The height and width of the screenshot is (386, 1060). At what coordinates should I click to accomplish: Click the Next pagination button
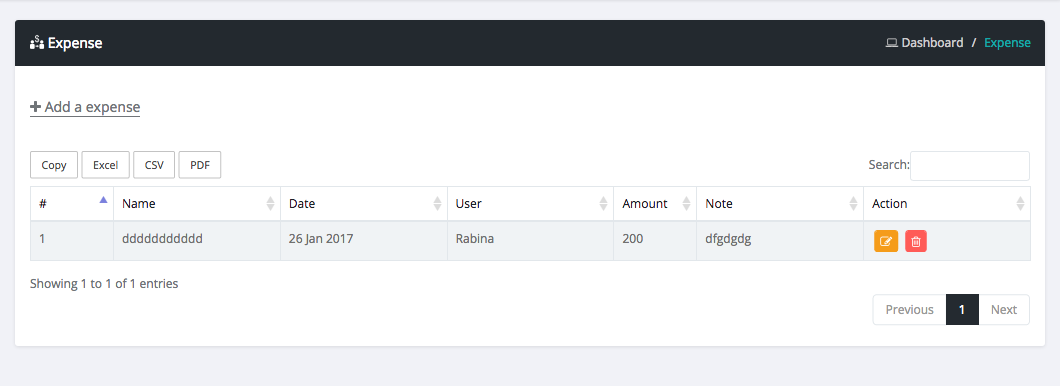1004,310
